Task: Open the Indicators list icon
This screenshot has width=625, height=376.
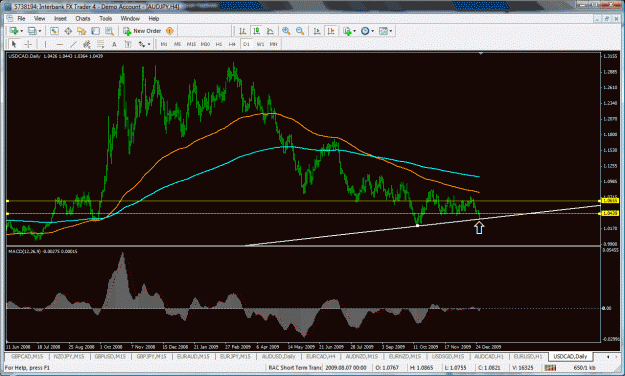Action: 347,31
